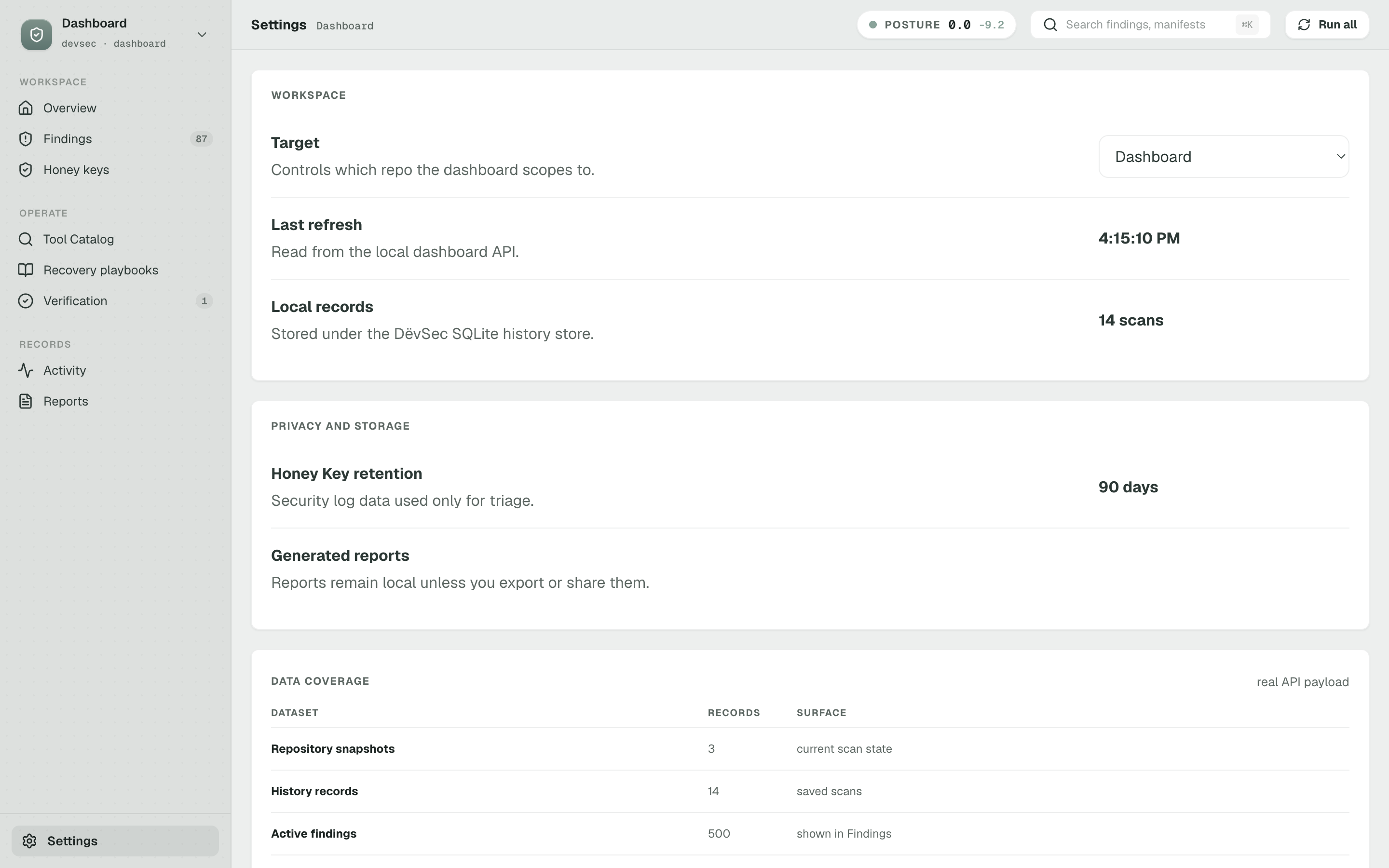Click the Findings shield alert icon
Image resolution: width=1389 pixels, height=868 pixels.
pyautogui.click(x=26, y=139)
